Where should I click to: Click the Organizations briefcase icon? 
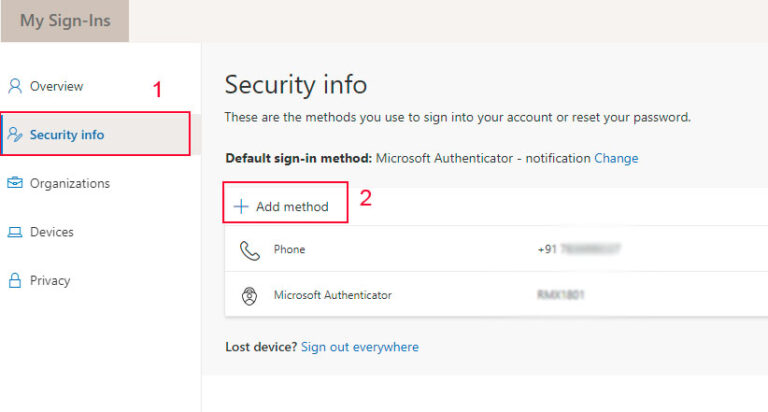pos(15,183)
